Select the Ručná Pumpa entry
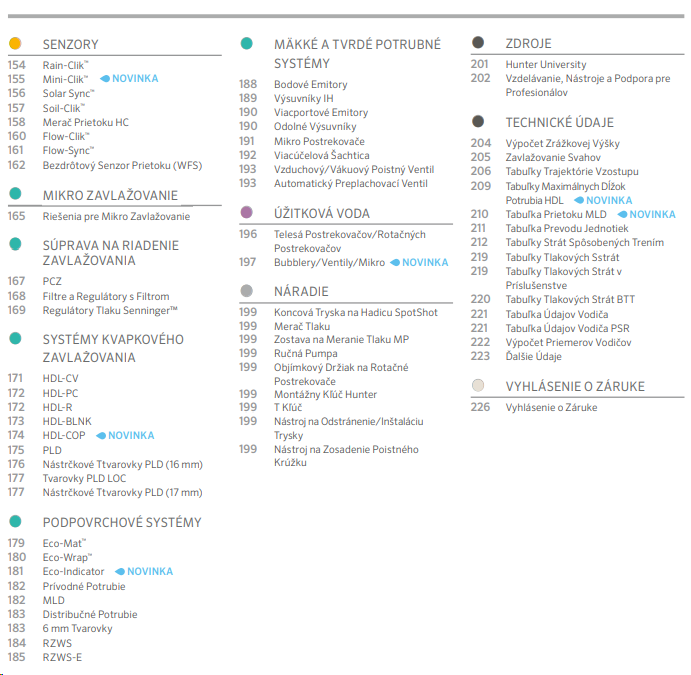This screenshot has width=691, height=675. (x=305, y=354)
